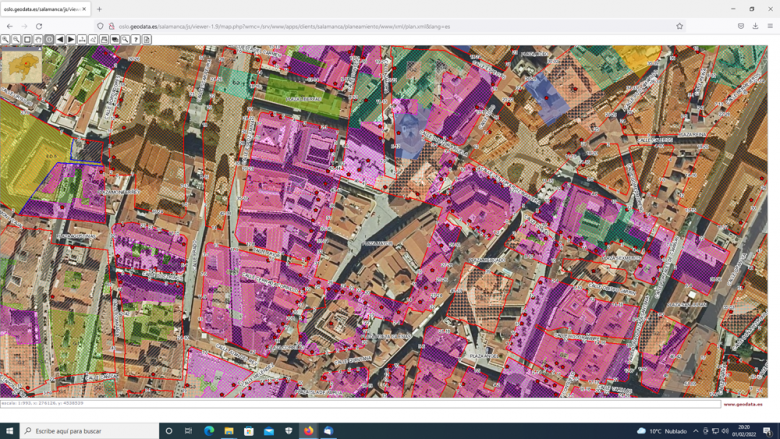Screen dimensions: 780x439
Task: Go to previous map extent arrow
Action: point(60,40)
